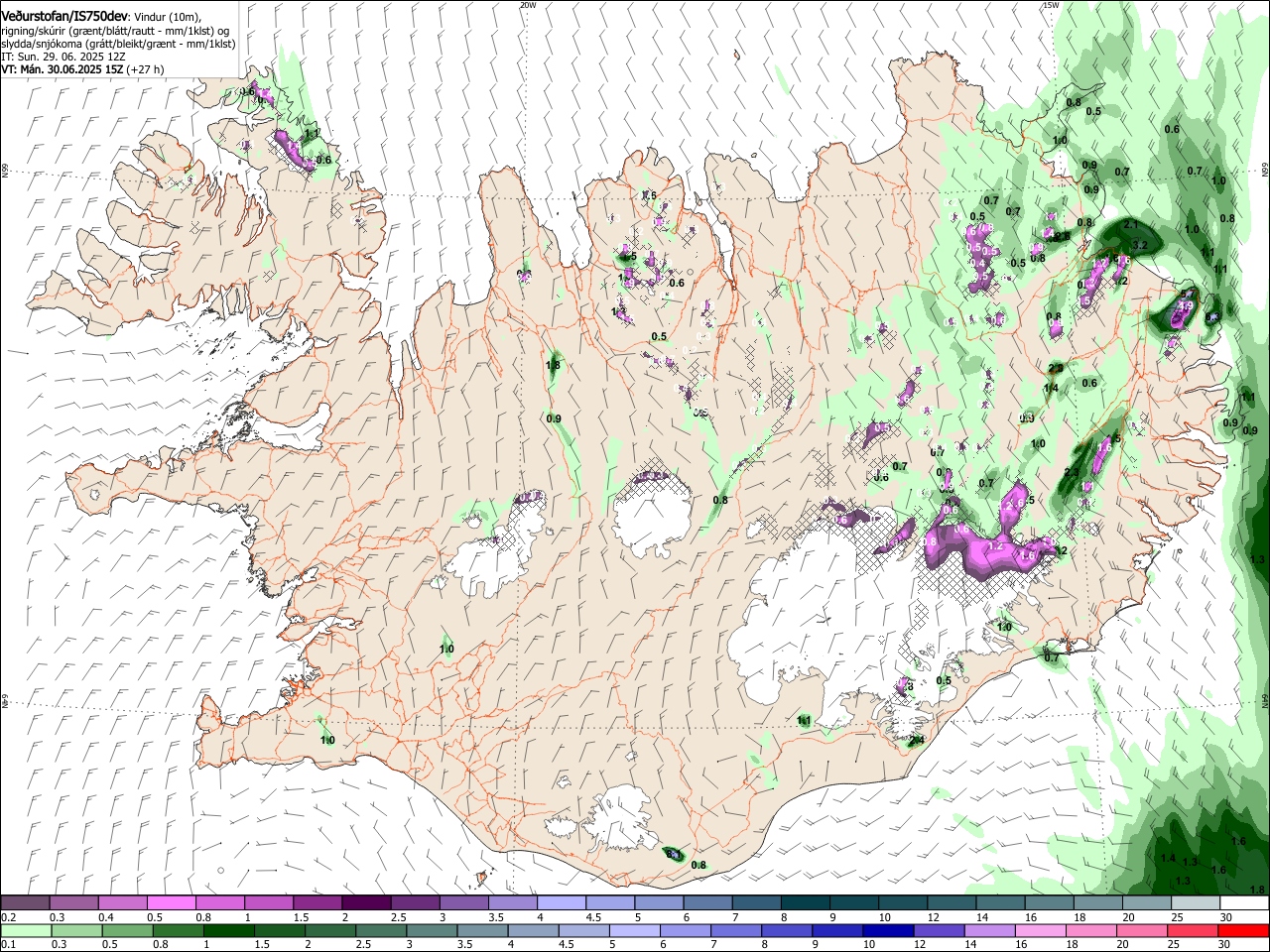The height and width of the screenshot is (952, 1270).
Task: Click the 25 label on the rain scale
Action: click(1175, 945)
